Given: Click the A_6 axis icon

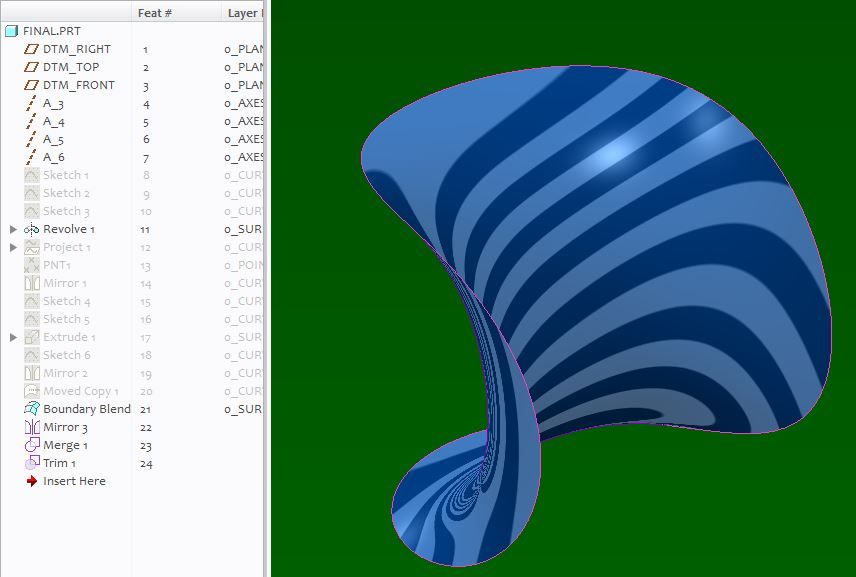Looking at the screenshot, I should [x=32, y=157].
